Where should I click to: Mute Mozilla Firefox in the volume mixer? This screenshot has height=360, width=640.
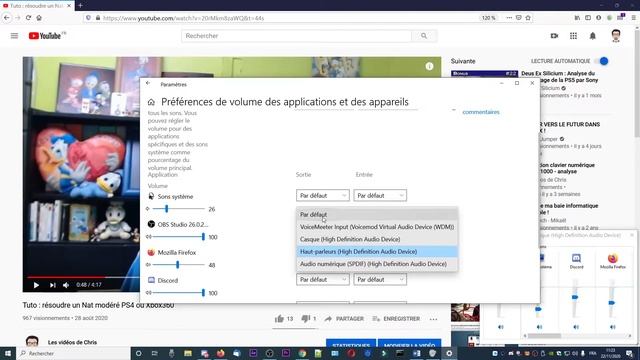click(612, 327)
